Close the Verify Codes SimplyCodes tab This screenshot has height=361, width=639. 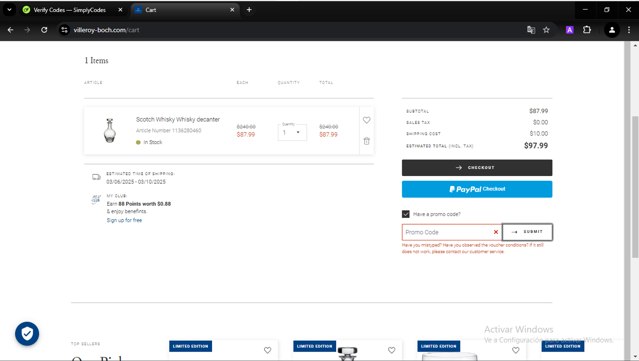point(120,10)
